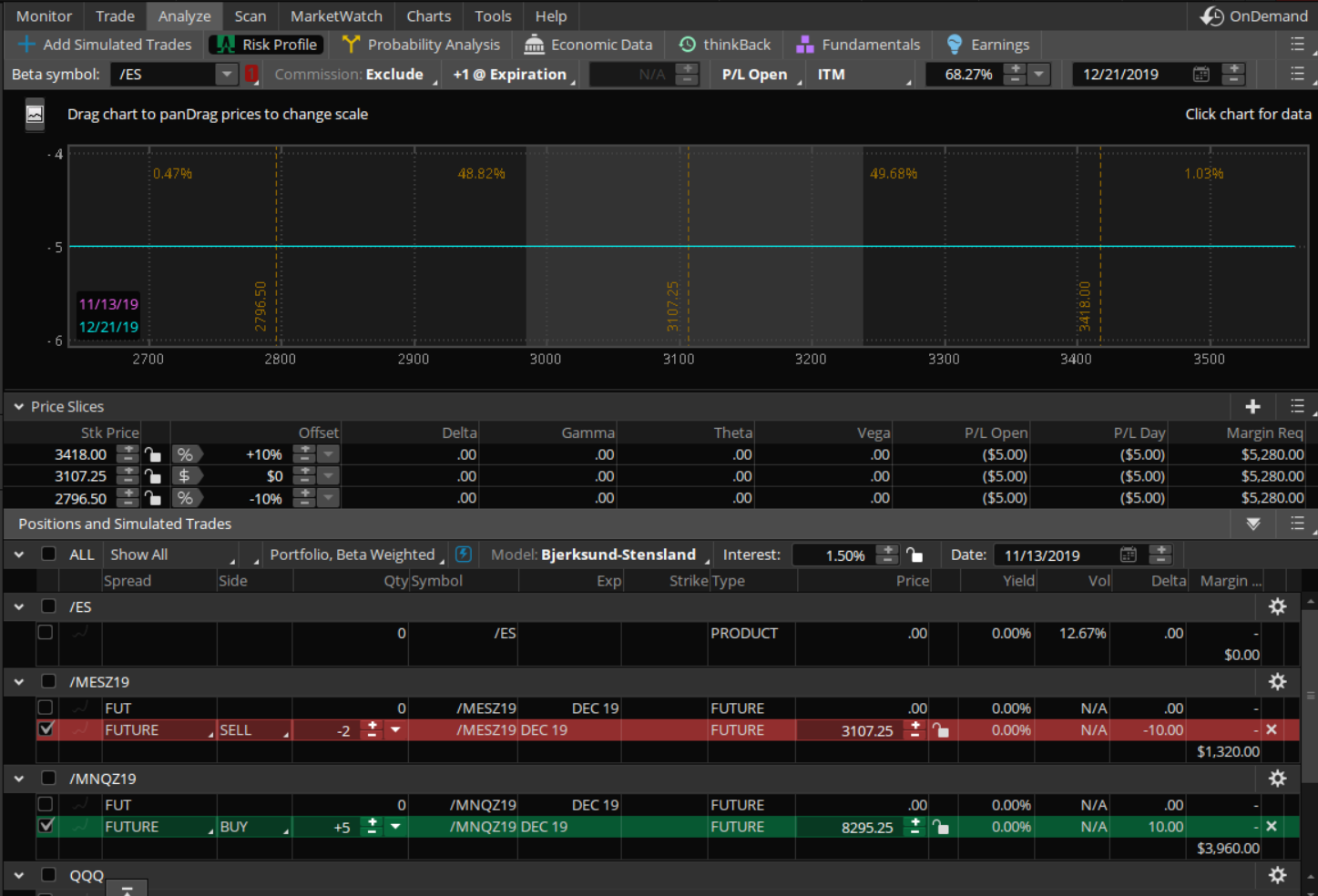1318x896 pixels.
Task: Open the Bjerksund-Stensland model dropdown
Action: tap(599, 555)
